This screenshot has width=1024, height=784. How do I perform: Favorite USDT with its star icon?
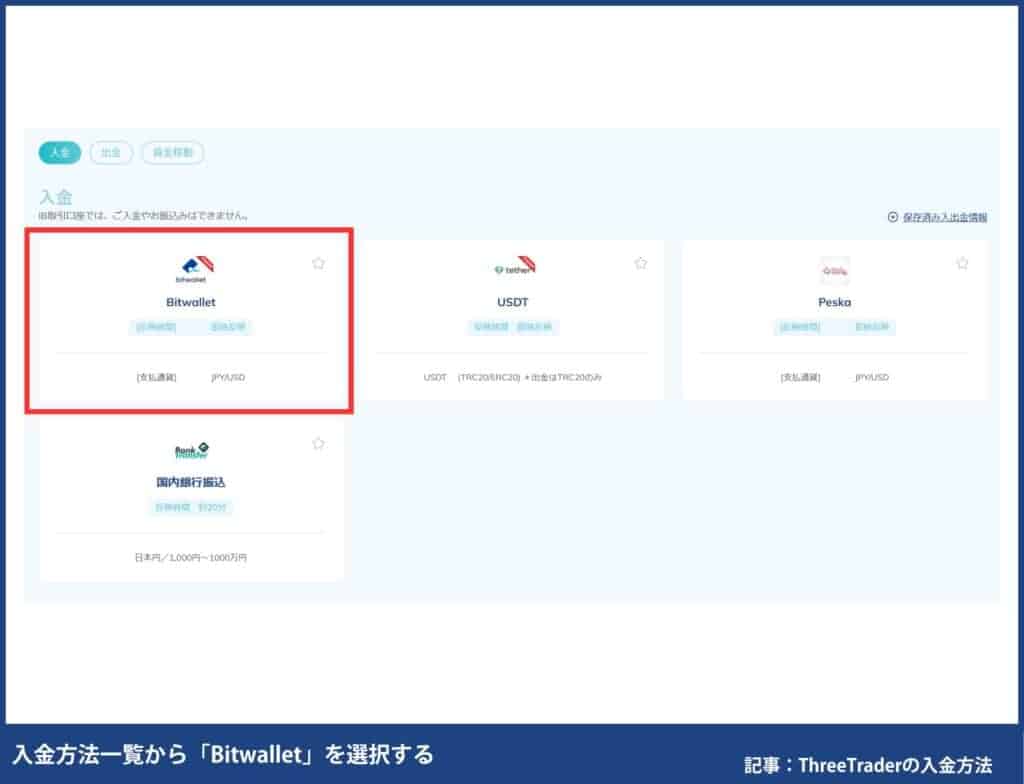click(x=641, y=263)
